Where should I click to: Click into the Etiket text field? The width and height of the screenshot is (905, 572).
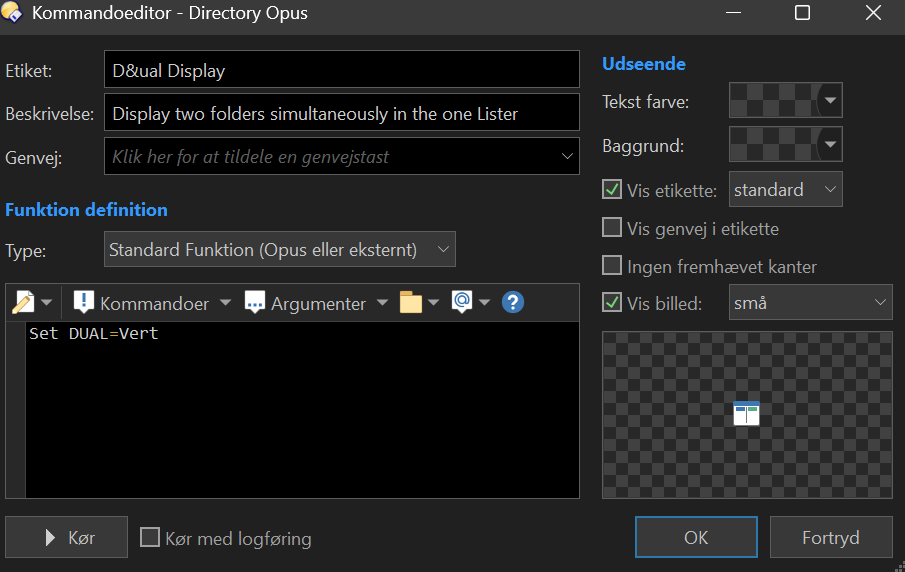pos(342,70)
